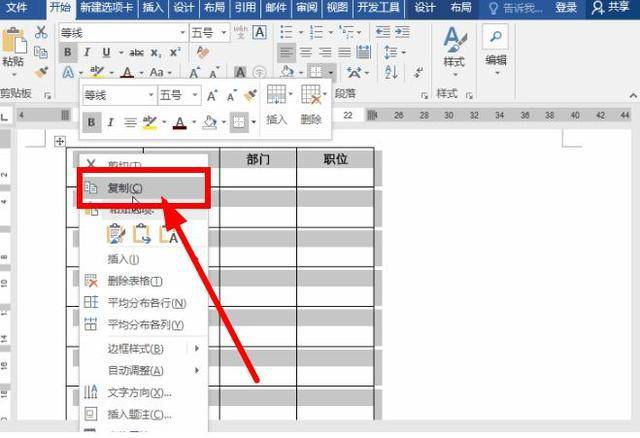The width and height of the screenshot is (640, 438).
Task: Click the ribbon Shrink Font button
Action: (x=214, y=73)
